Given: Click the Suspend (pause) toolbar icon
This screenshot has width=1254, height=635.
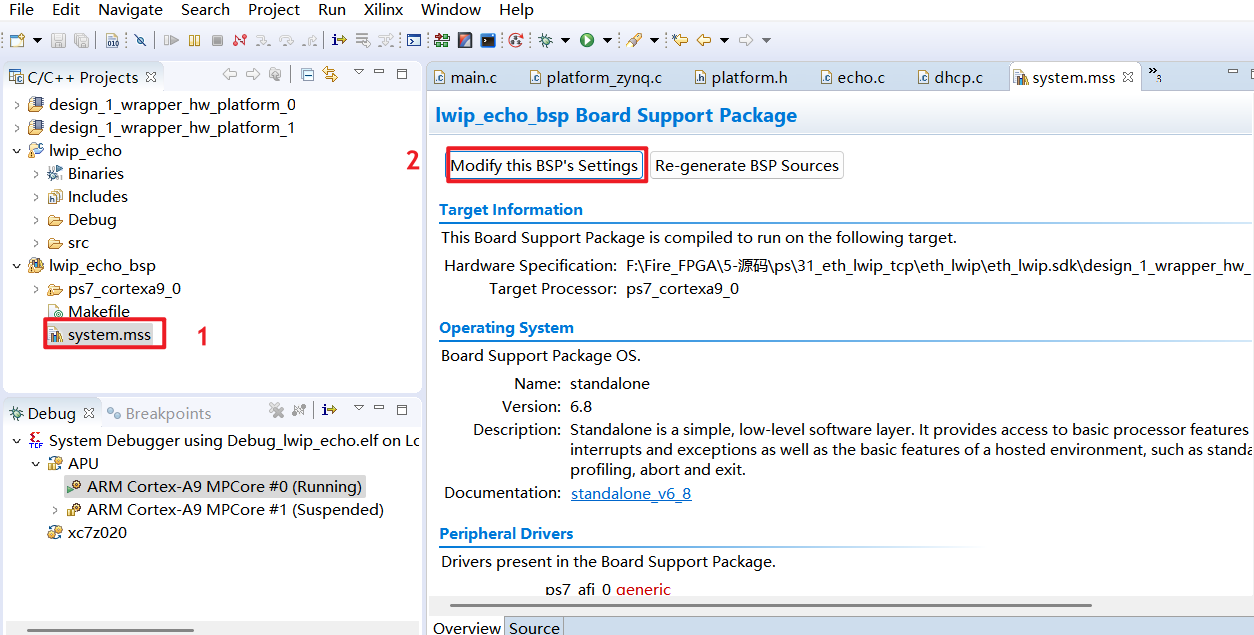Looking at the screenshot, I should [x=195, y=41].
